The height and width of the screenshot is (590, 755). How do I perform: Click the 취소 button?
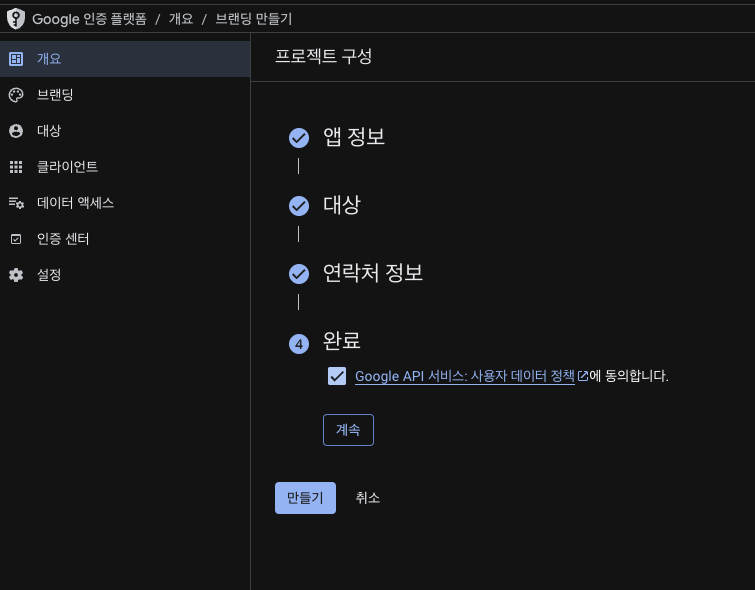[x=368, y=498]
